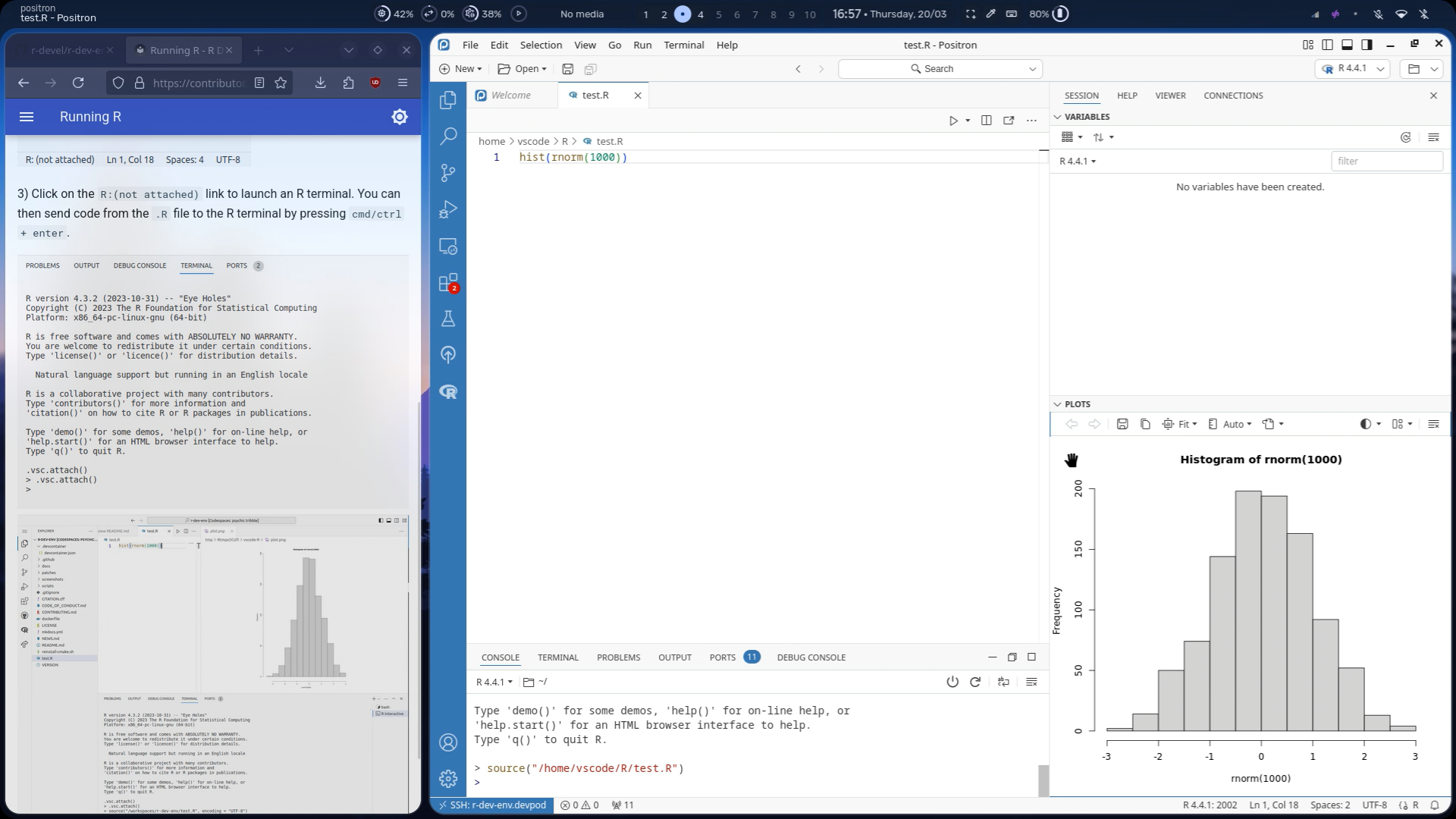Switch to the Connections tab
Viewport: 1456px width, 819px height.
click(x=1233, y=96)
